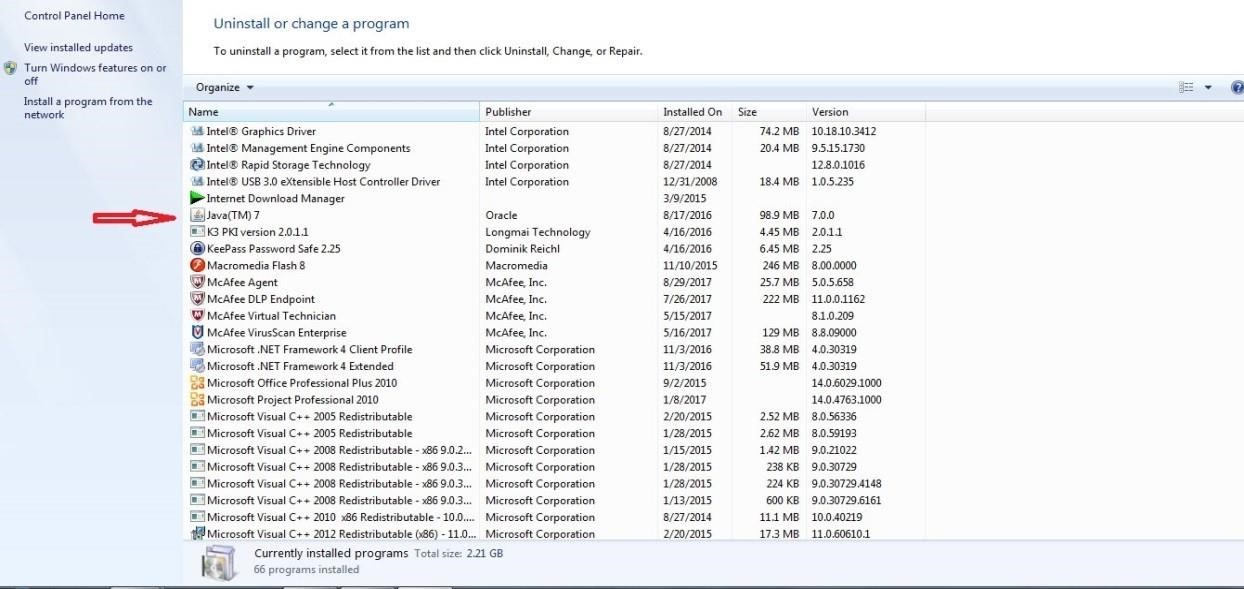Viewport: 1244px width, 589px height.
Task: Open the Control Panel Home link
Action: point(74,16)
